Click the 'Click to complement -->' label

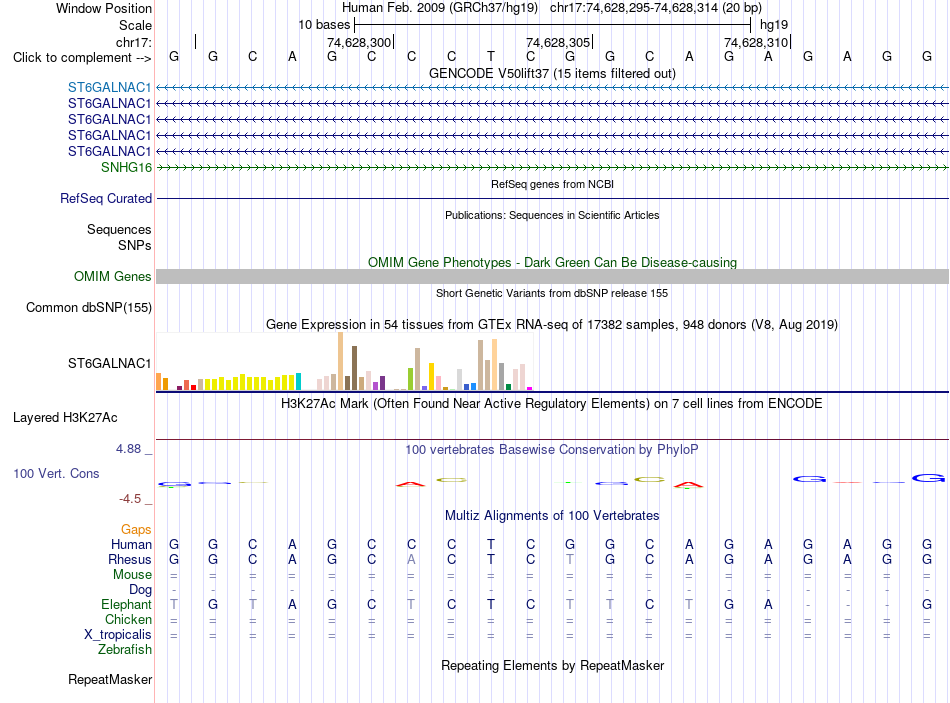coord(82,58)
